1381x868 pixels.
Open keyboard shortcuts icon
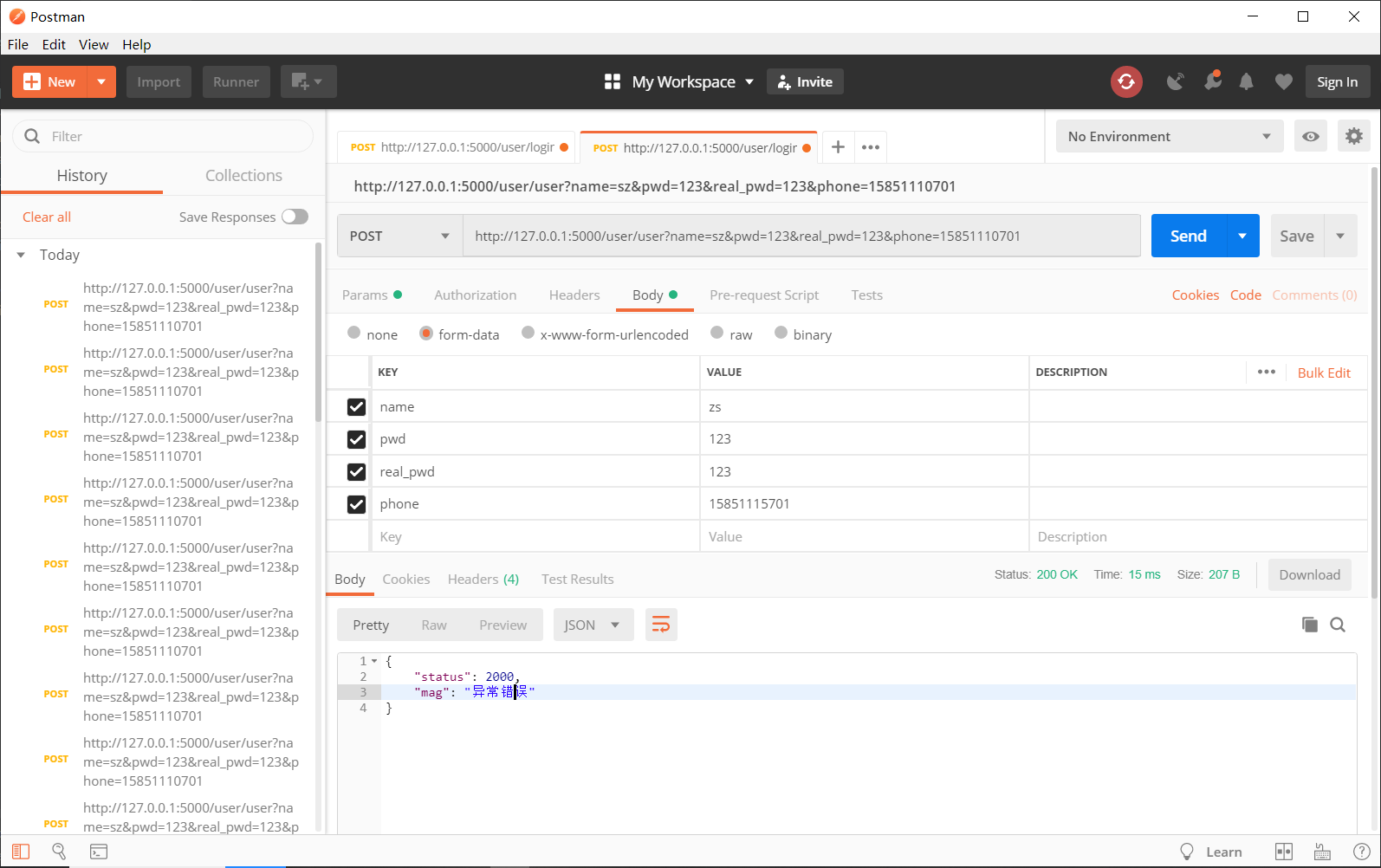1322,852
